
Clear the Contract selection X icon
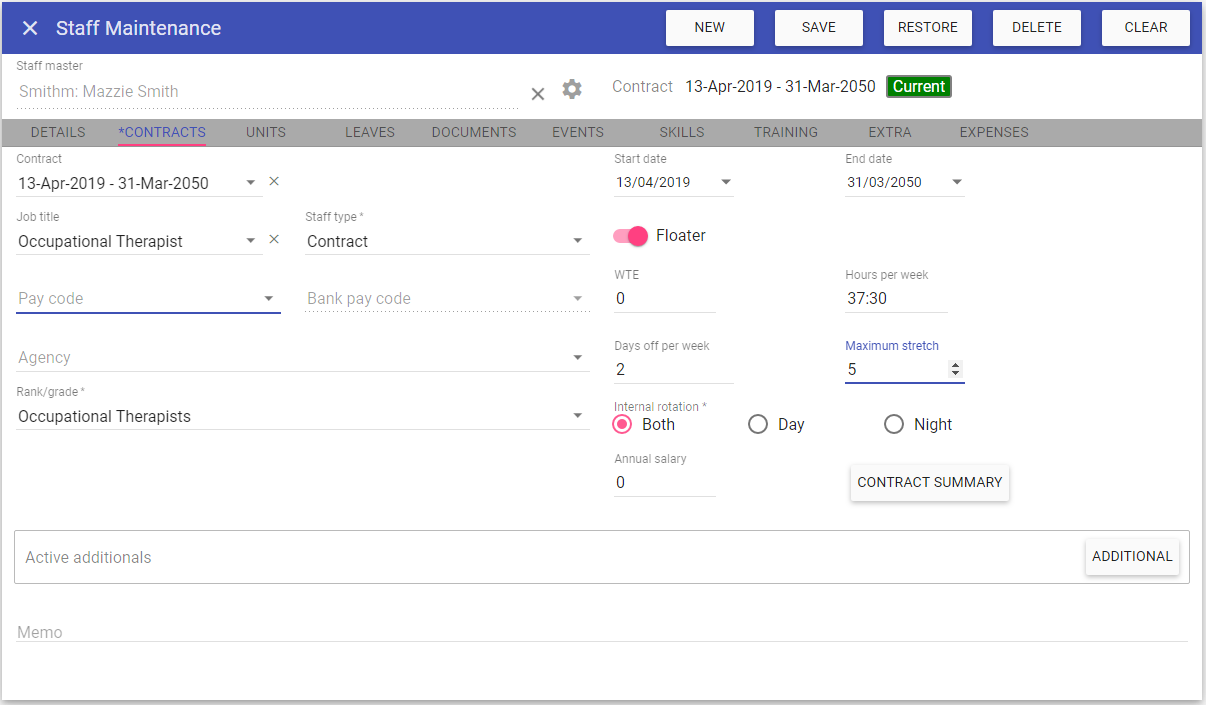[275, 182]
